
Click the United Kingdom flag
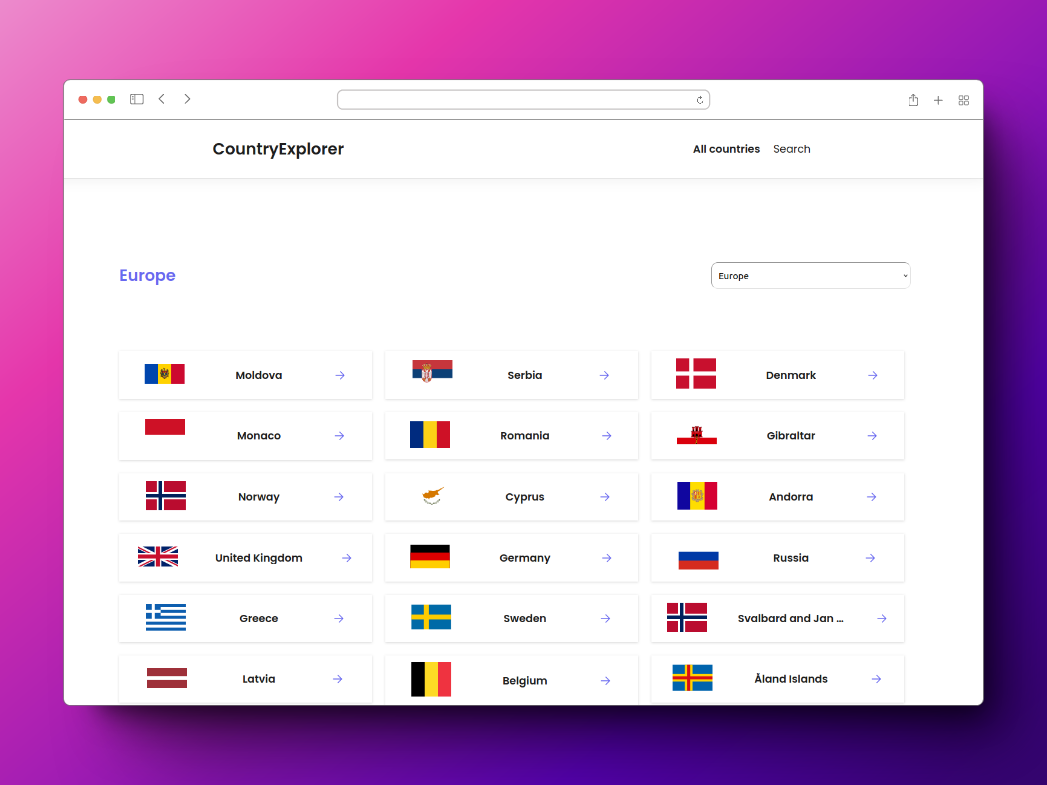tap(158, 557)
